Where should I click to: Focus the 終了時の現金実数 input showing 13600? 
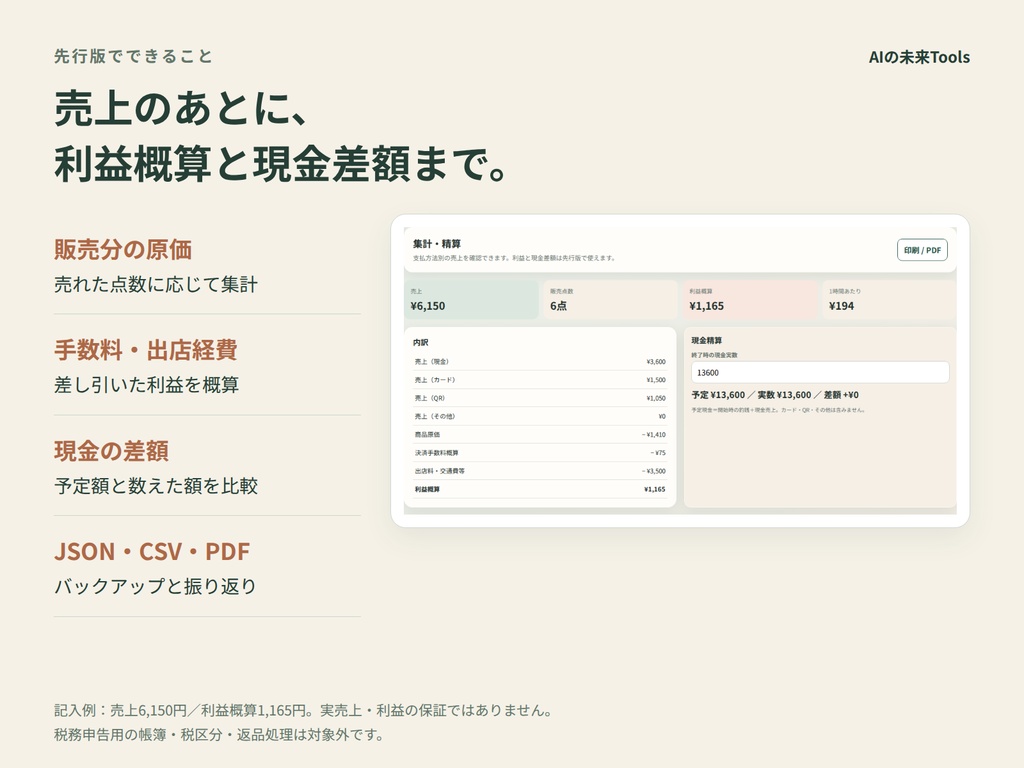point(820,372)
